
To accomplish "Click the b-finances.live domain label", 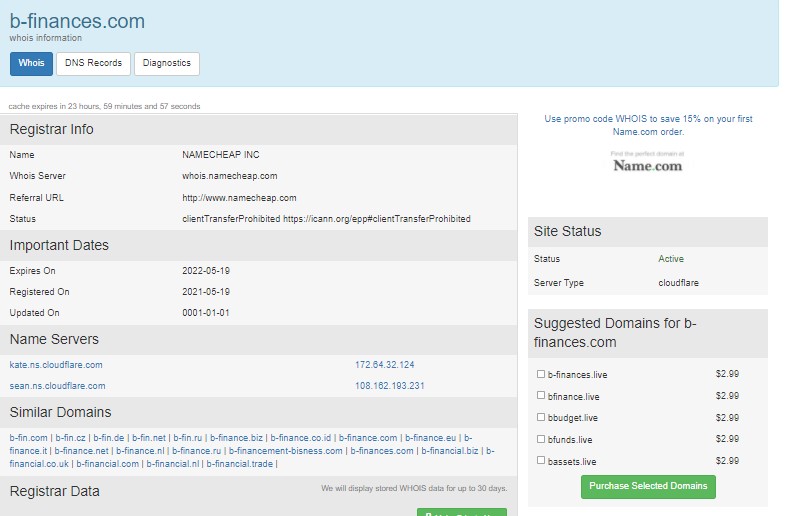I will pos(577,375).
